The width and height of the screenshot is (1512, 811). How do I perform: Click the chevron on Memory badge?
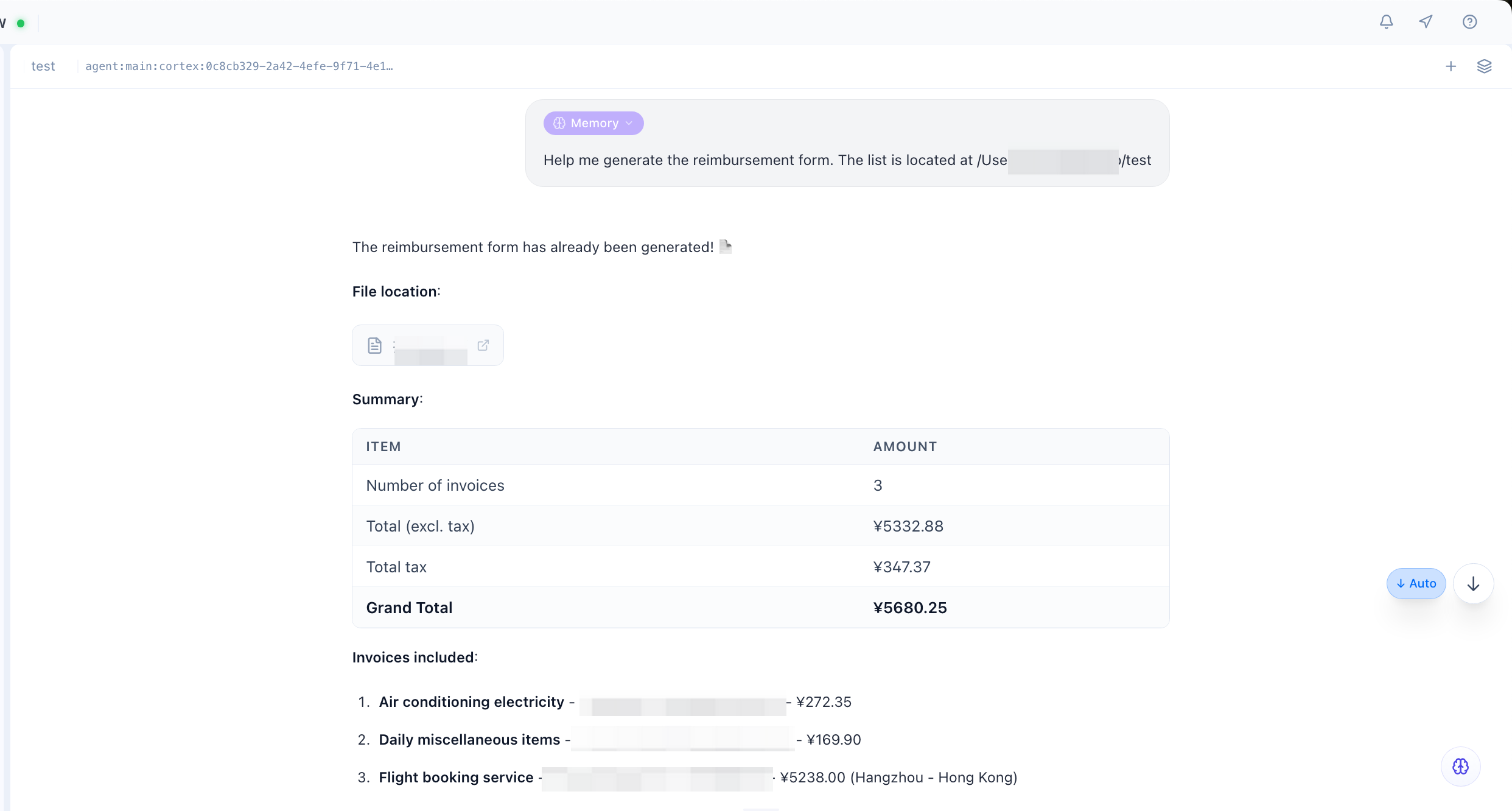point(629,123)
